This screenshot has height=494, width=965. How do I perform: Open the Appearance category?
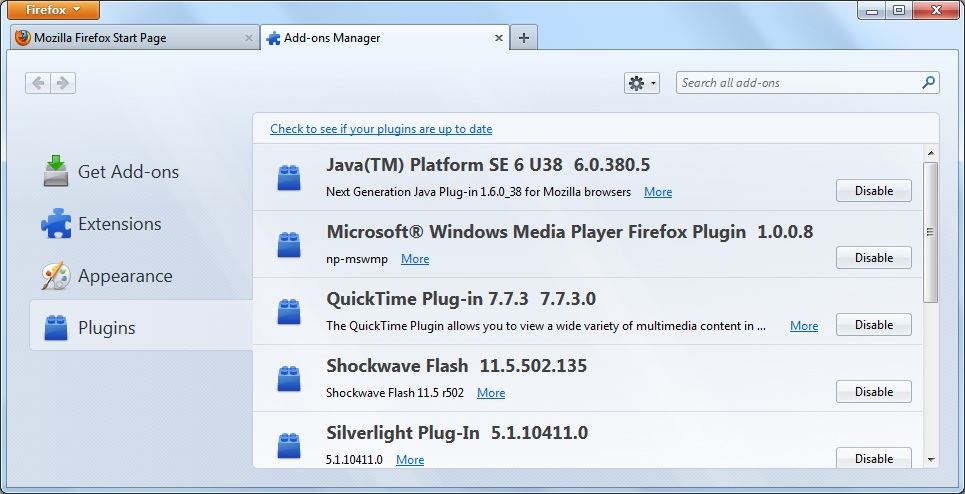tap(141, 276)
